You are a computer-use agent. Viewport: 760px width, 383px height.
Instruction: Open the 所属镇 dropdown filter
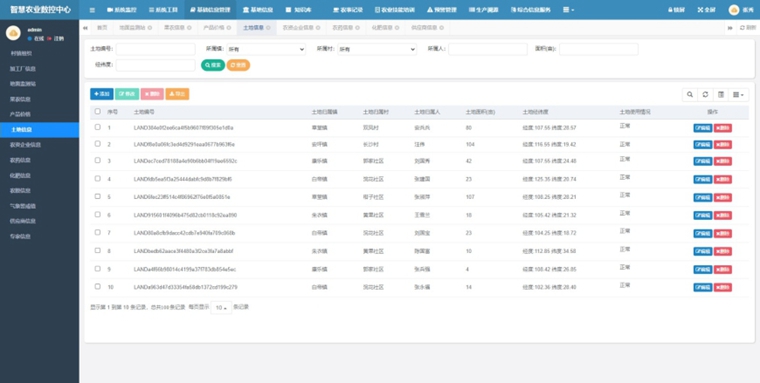click(x=266, y=49)
